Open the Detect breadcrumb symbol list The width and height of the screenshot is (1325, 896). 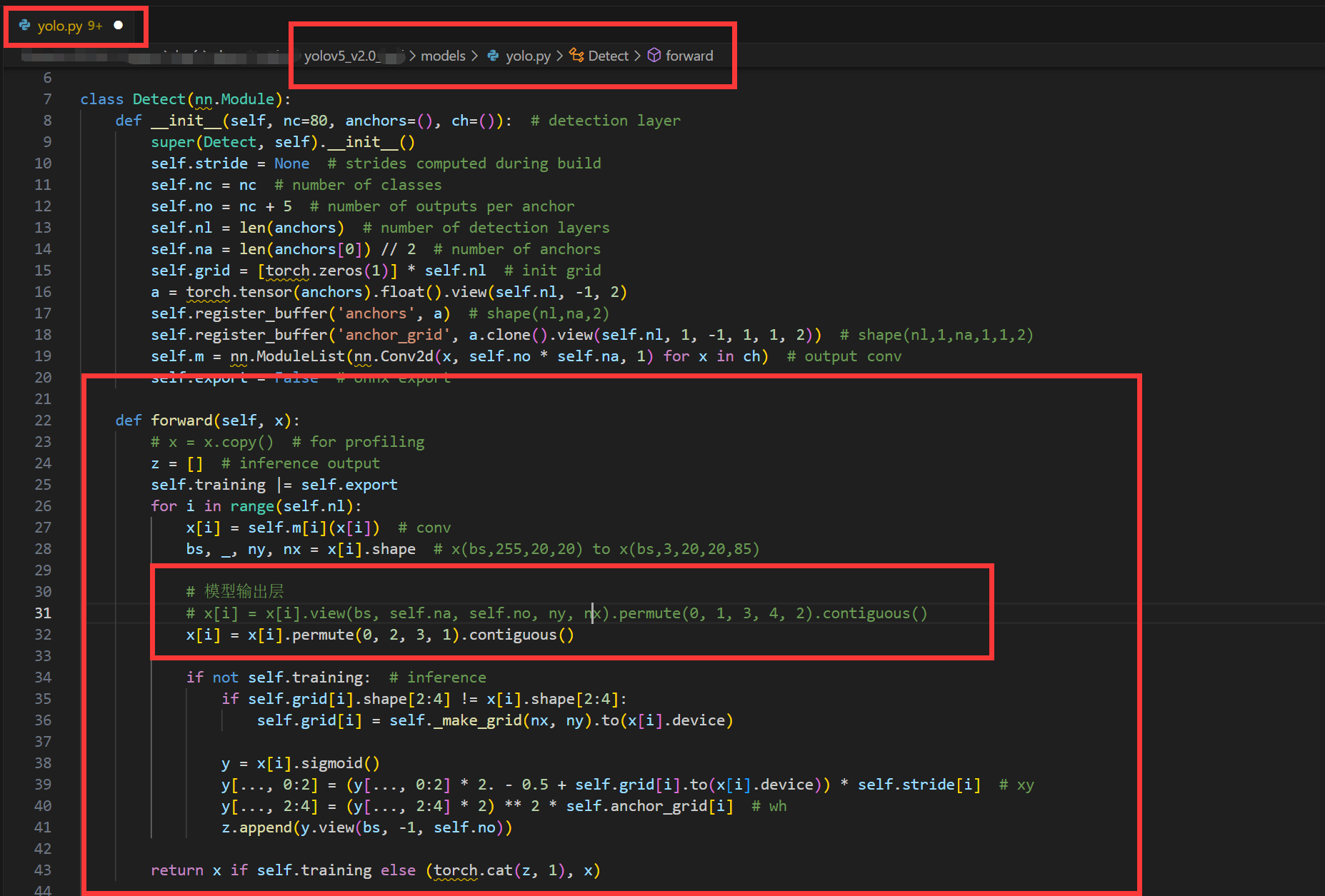pyautogui.click(x=608, y=56)
